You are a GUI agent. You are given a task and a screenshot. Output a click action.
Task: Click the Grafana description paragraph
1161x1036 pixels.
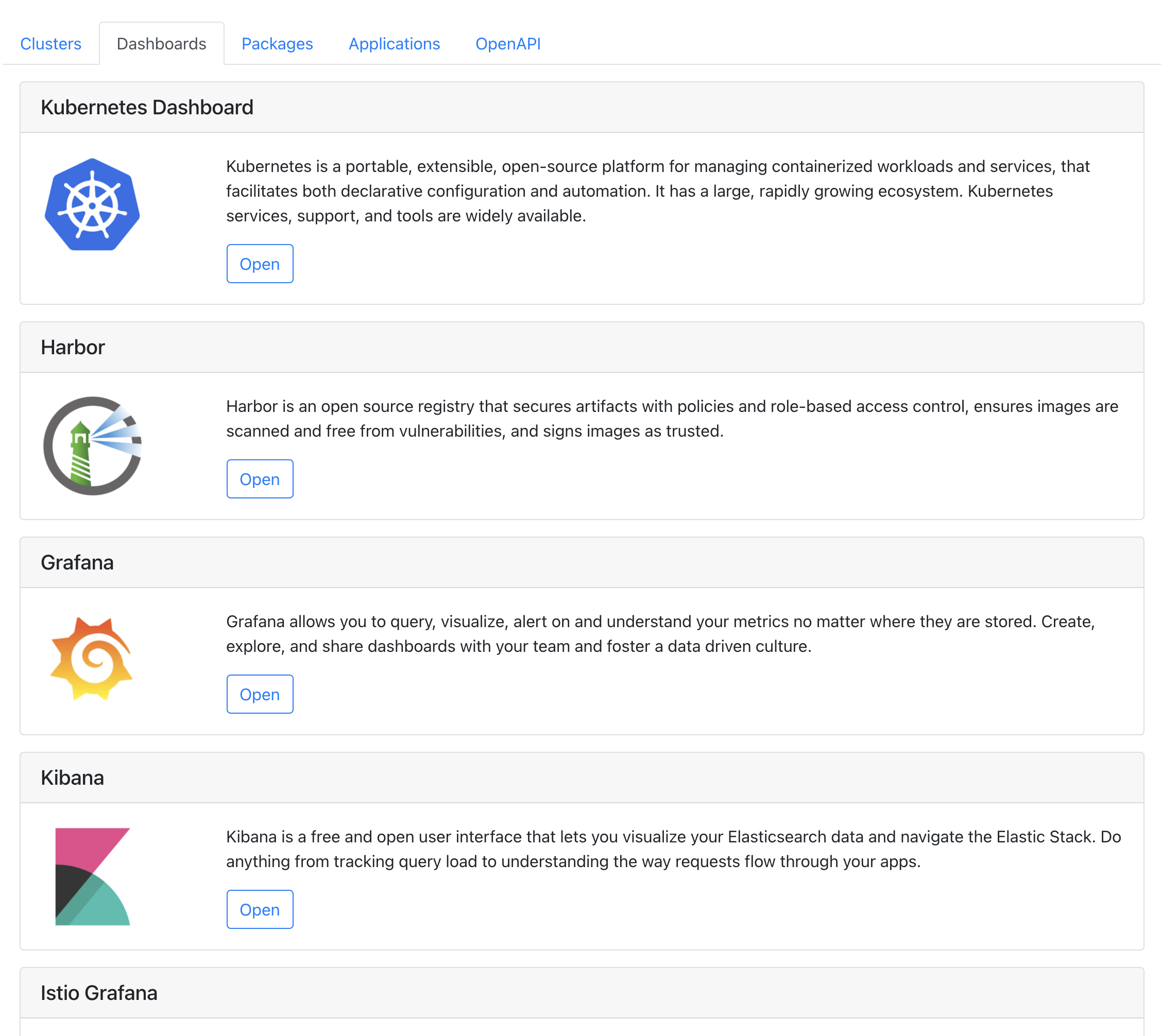[x=660, y=633]
